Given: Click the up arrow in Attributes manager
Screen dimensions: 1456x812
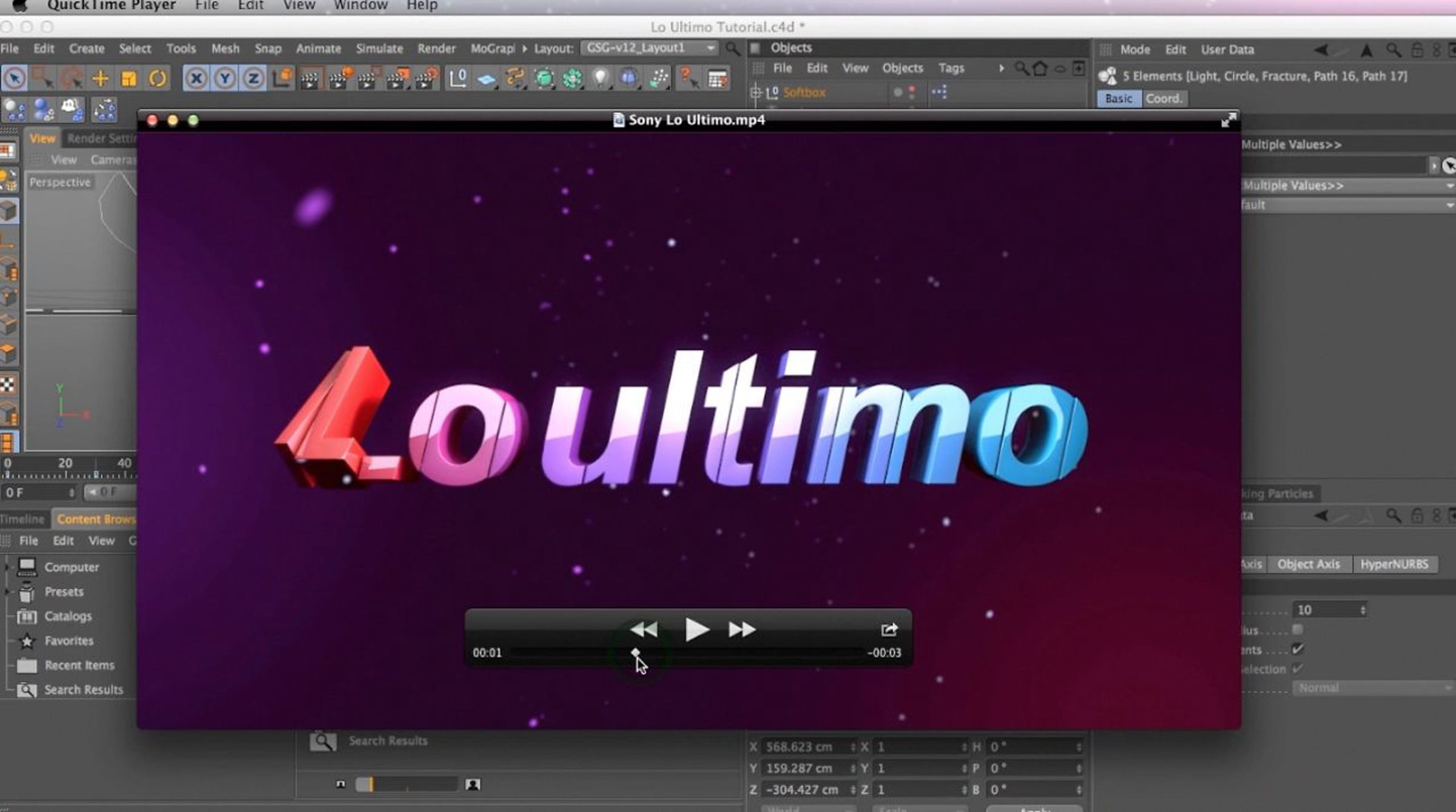Looking at the screenshot, I should (1367, 50).
